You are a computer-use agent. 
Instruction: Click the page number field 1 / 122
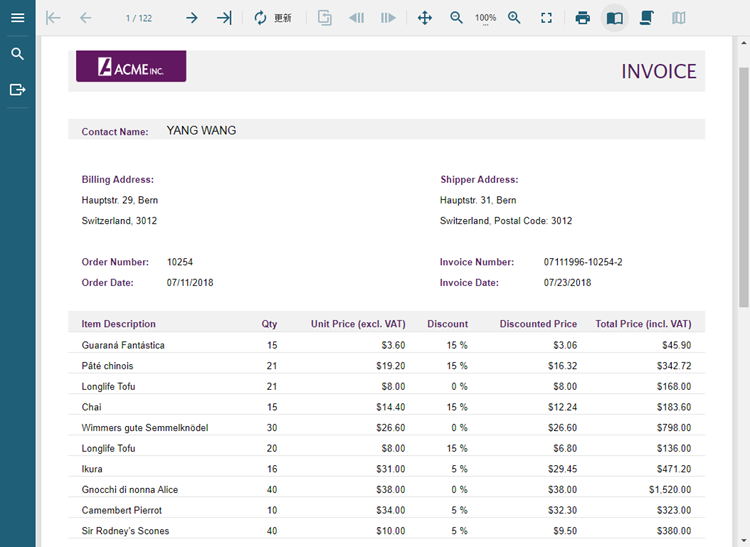click(139, 18)
